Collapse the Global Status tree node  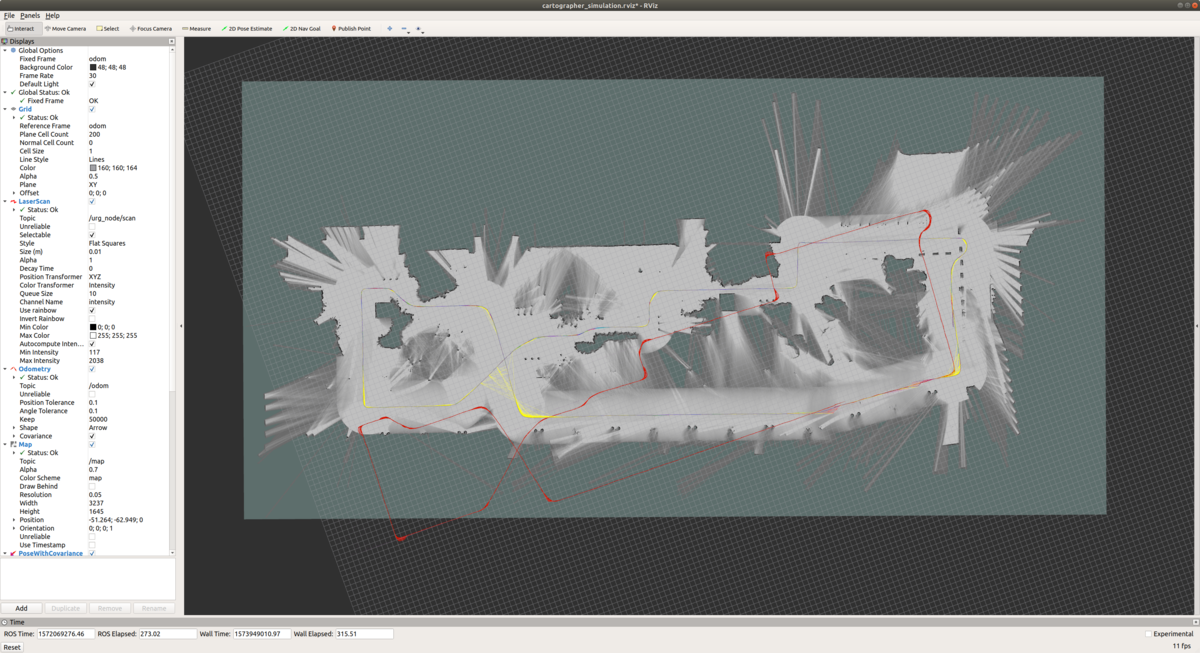click(x=5, y=92)
